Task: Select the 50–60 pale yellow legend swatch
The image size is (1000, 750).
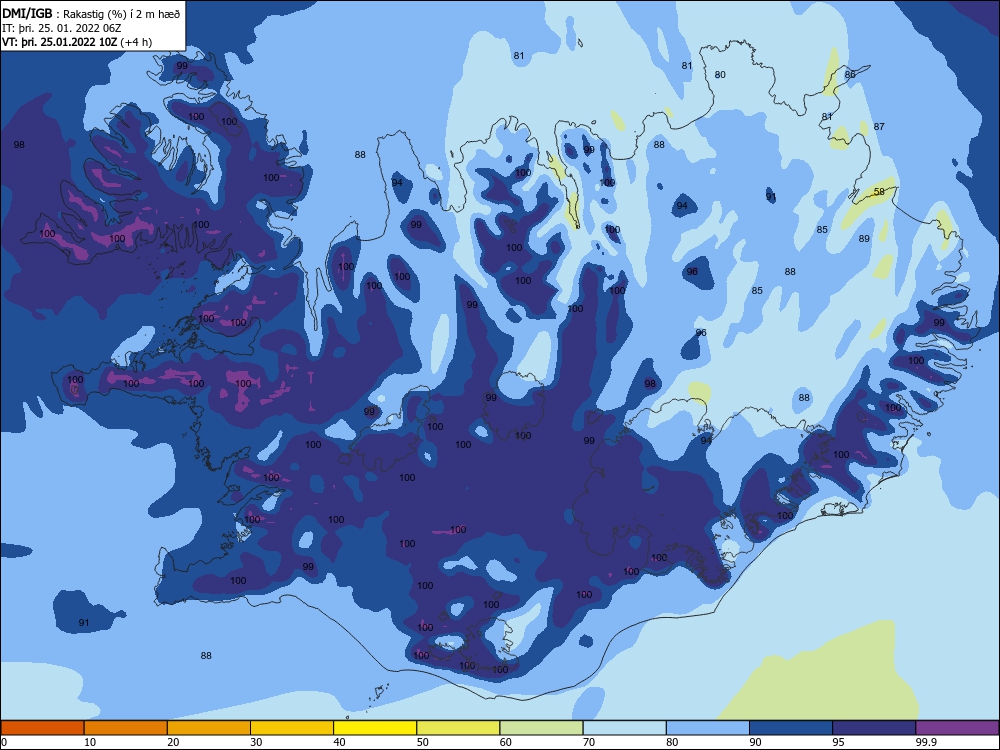Action: tap(458, 728)
